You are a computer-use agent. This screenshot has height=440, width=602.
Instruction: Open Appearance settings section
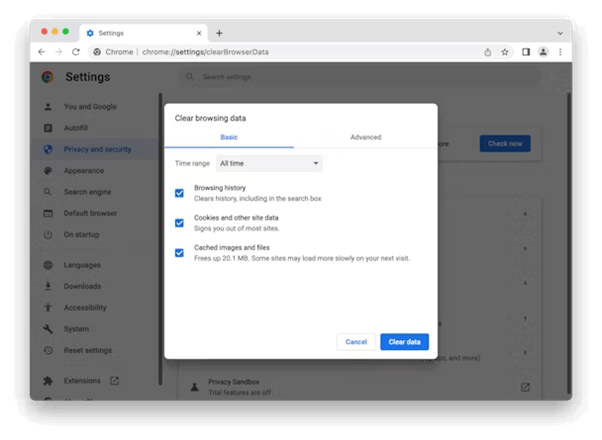84,170
